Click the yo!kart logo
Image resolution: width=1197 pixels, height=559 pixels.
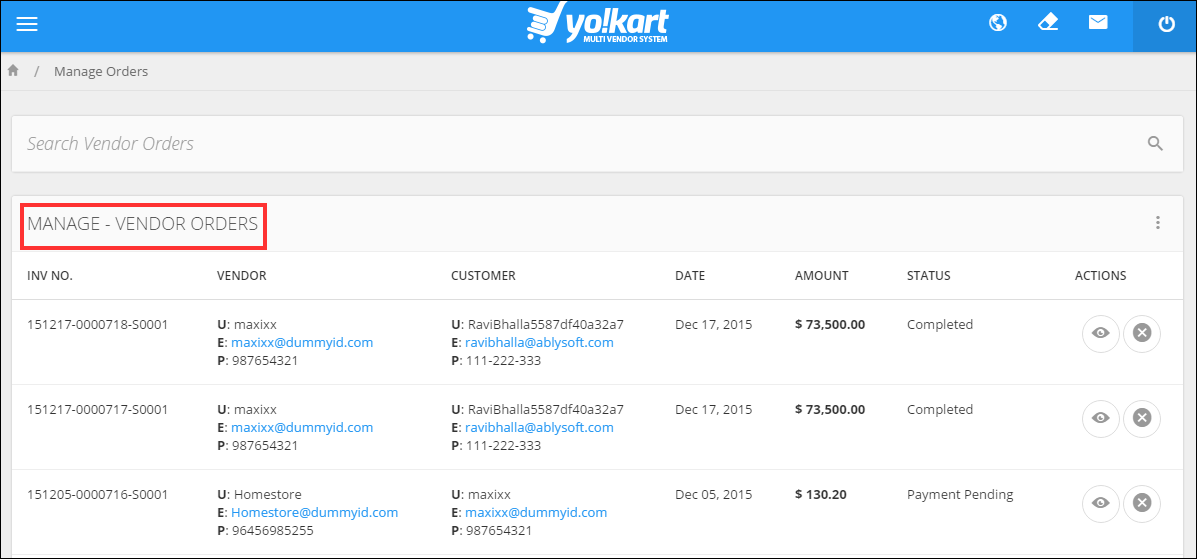pos(597,24)
